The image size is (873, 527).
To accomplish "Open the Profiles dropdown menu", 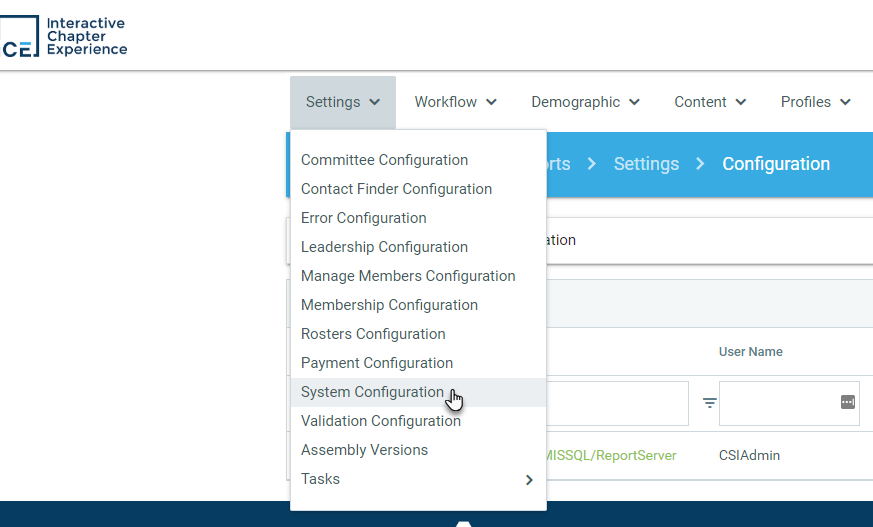I will (x=815, y=102).
